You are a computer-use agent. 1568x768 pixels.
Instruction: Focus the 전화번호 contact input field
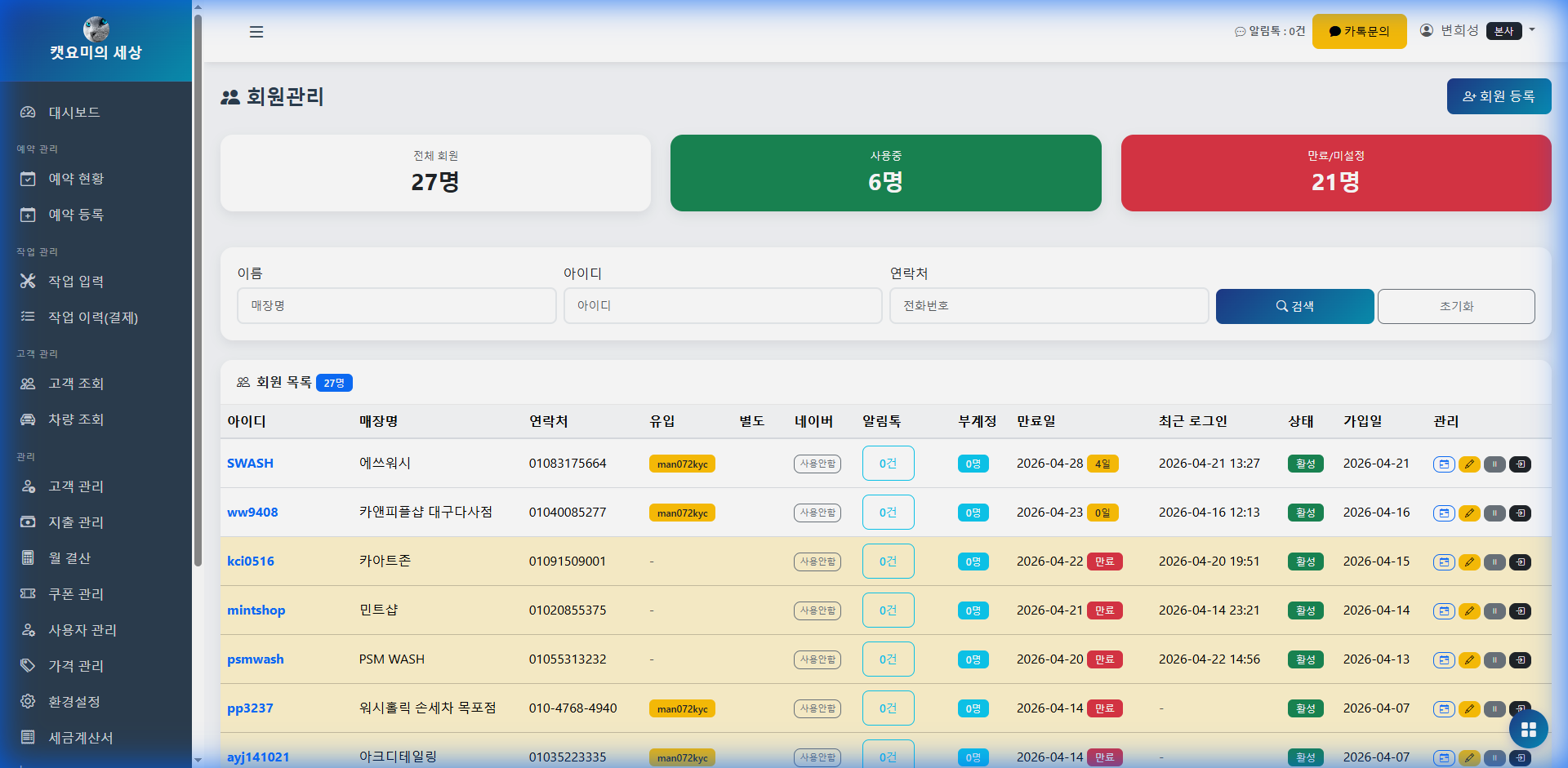[1049, 305]
